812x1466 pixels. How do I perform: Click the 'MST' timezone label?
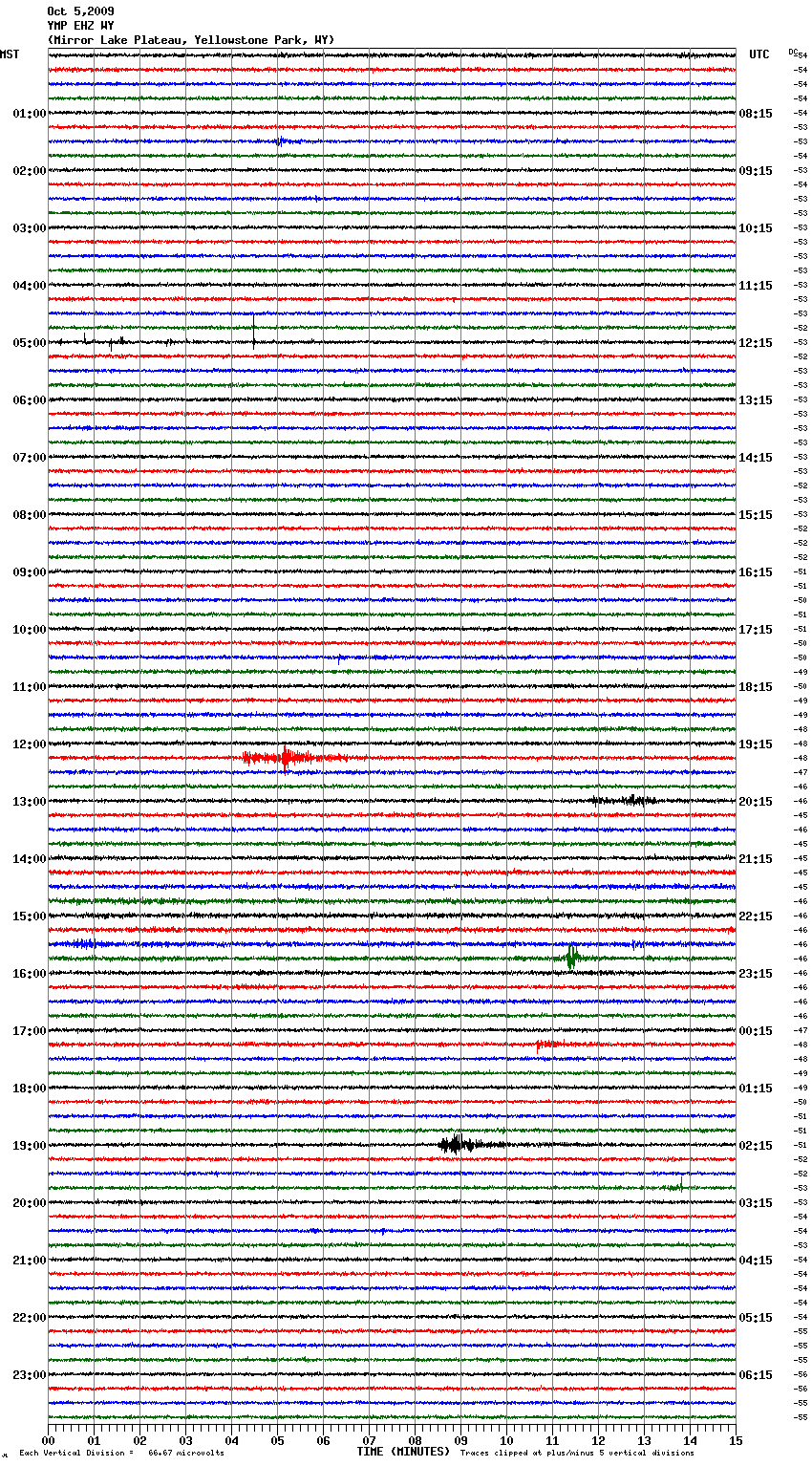10,54
